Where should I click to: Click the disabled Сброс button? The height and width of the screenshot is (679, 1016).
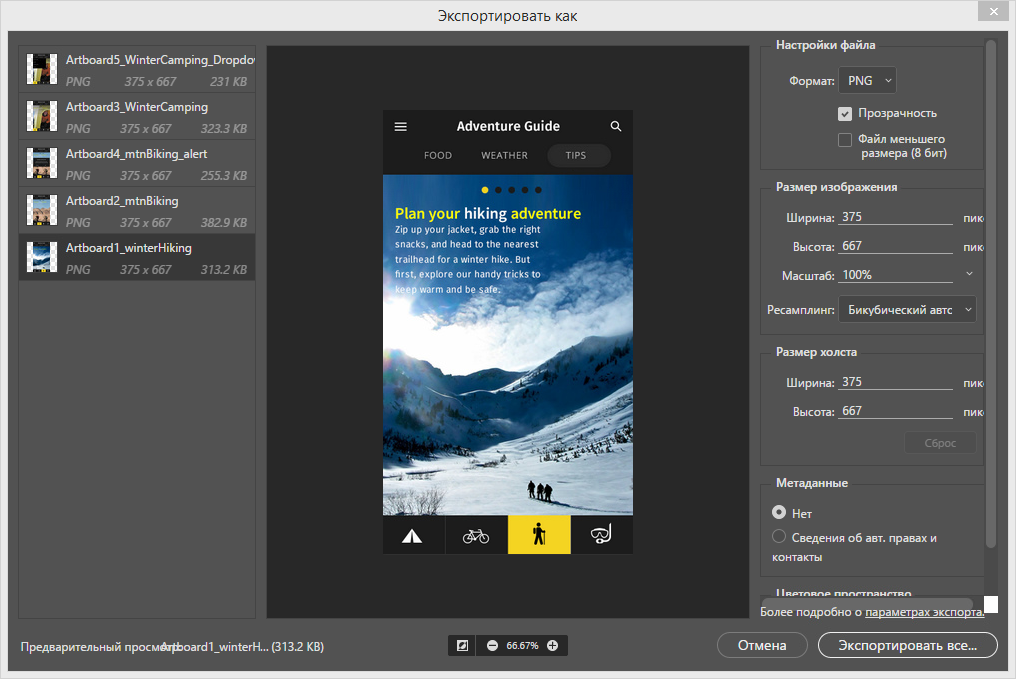940,443
